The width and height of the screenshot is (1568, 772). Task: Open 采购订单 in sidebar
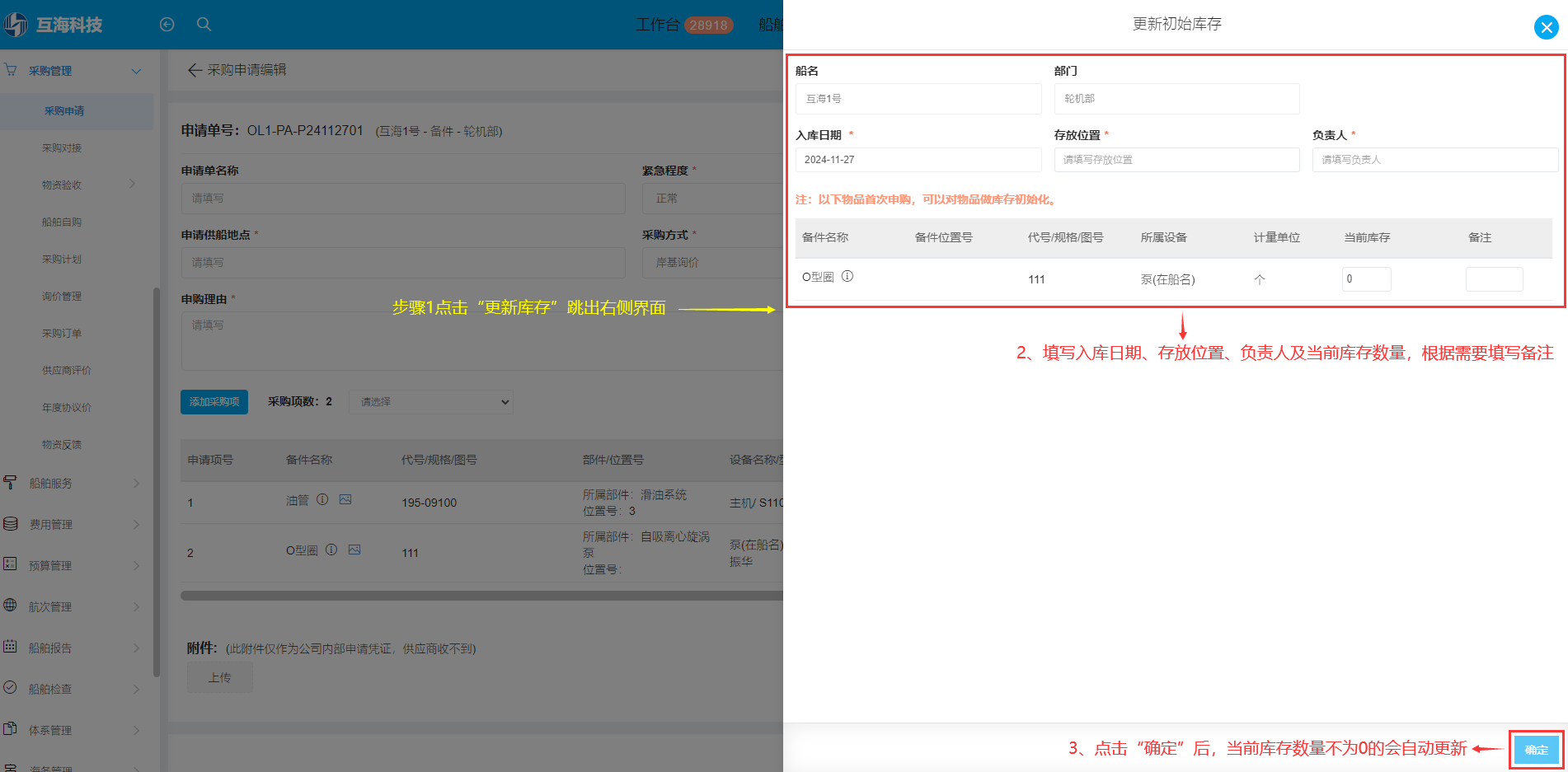tap(62, 333)
